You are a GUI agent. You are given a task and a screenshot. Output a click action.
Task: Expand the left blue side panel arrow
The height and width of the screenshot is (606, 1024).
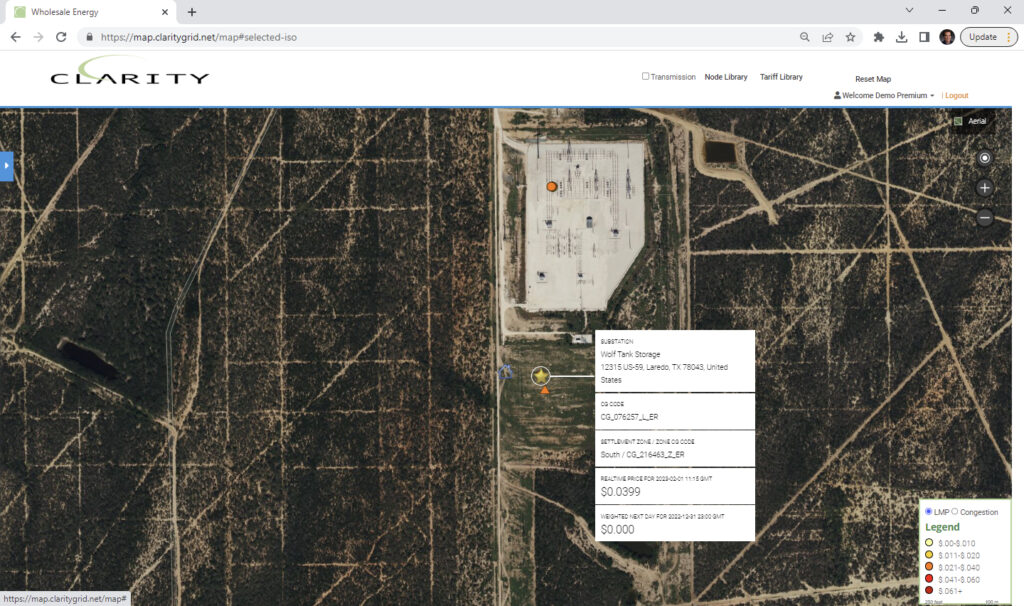(x=6, y=166)
